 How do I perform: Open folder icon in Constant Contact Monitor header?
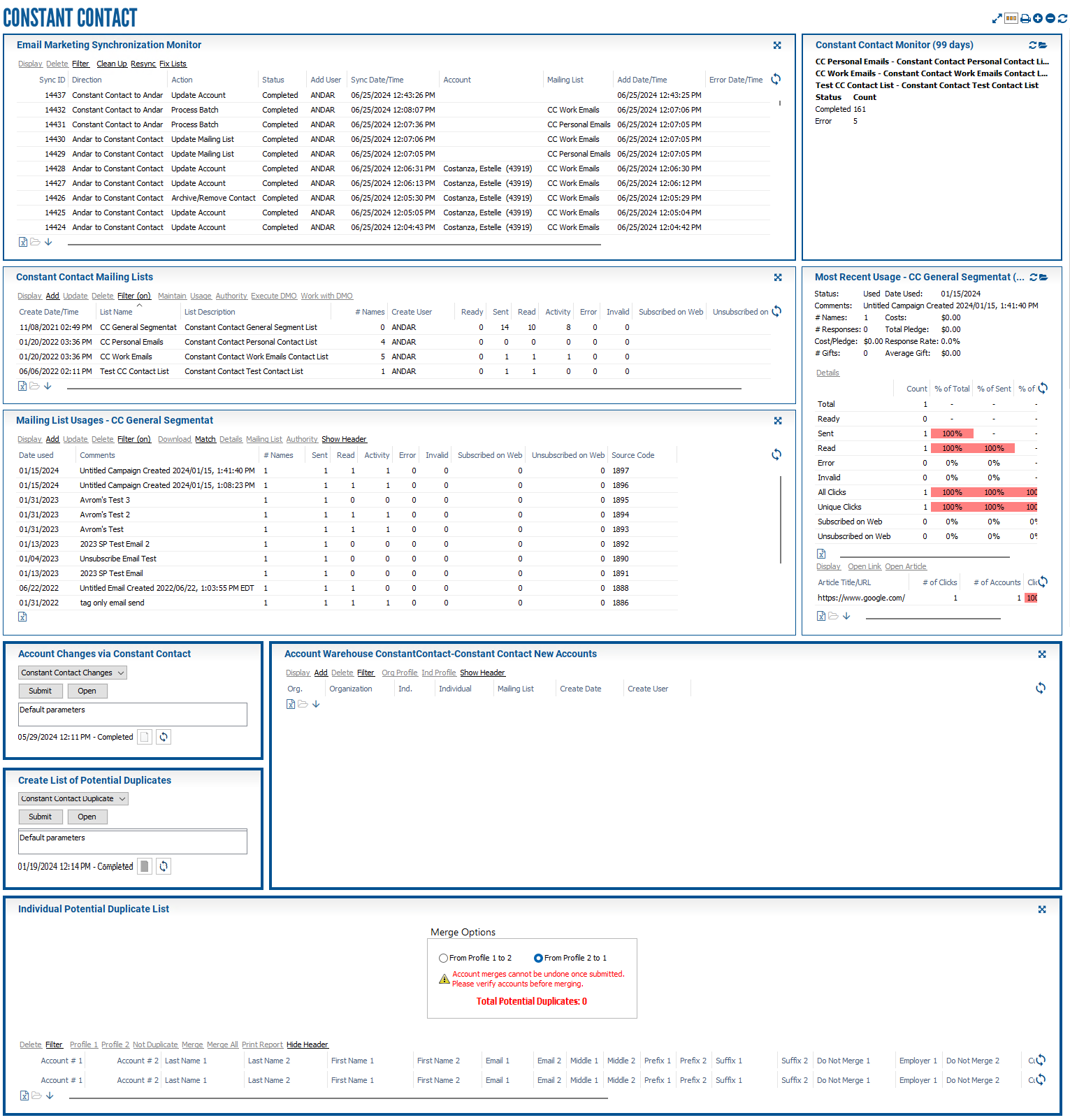tap(1043, 45)
